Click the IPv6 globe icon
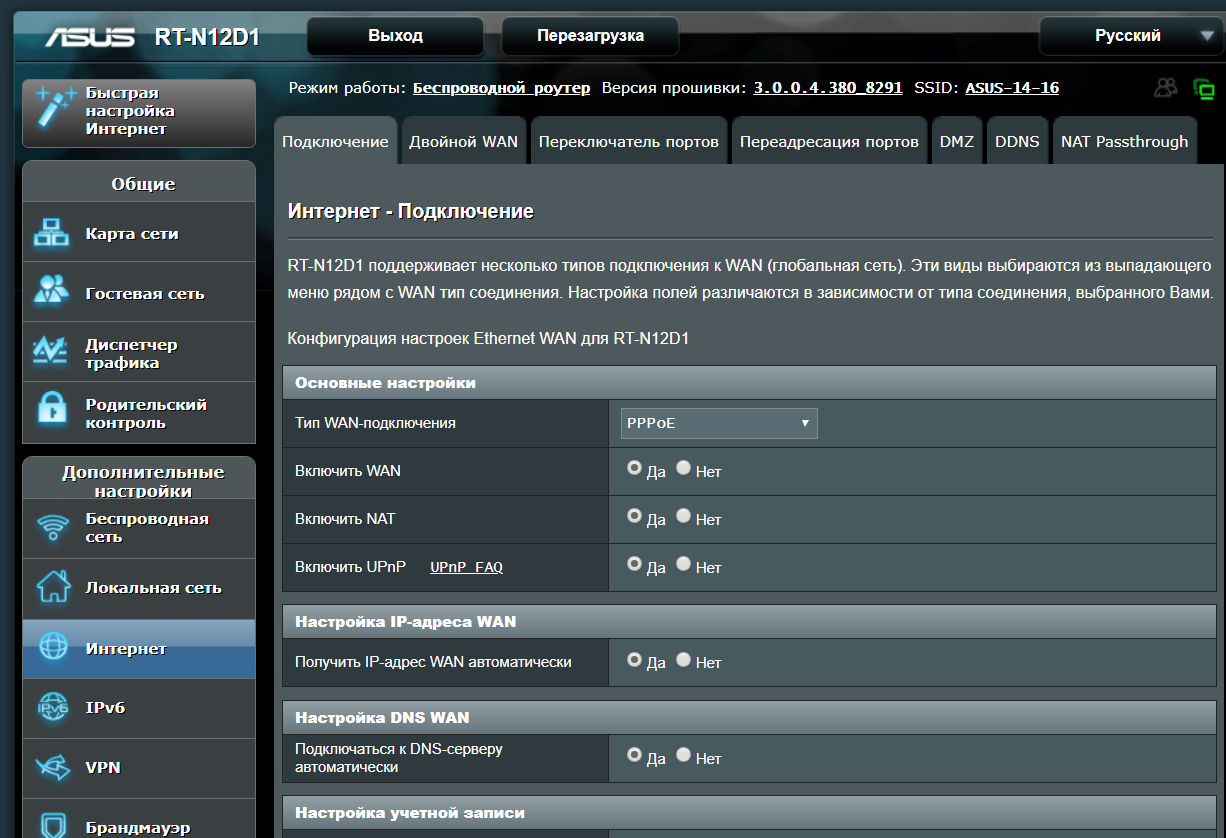The width and height of the screenshot is (1226, 838). click(x=51, y=707)
